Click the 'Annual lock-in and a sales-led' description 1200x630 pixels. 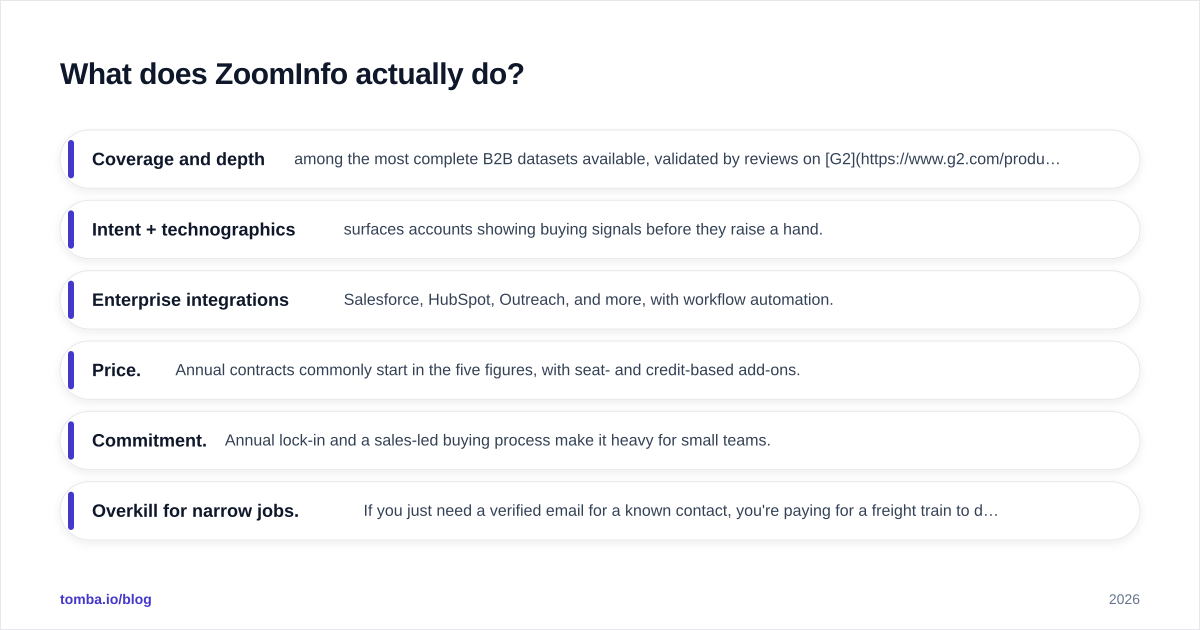click(x=498, y=440)
